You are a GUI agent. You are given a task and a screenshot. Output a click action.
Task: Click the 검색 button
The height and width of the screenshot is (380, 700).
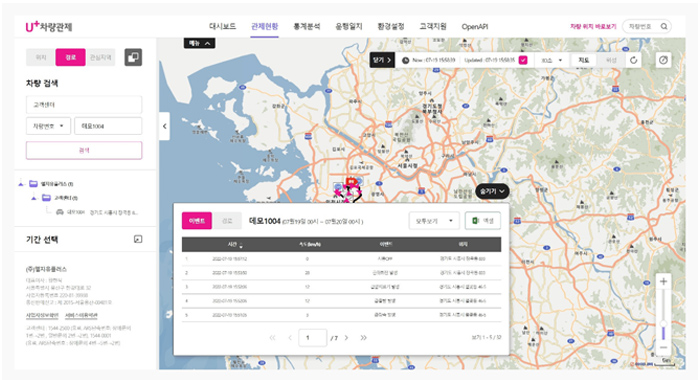(x=84, y=150)
